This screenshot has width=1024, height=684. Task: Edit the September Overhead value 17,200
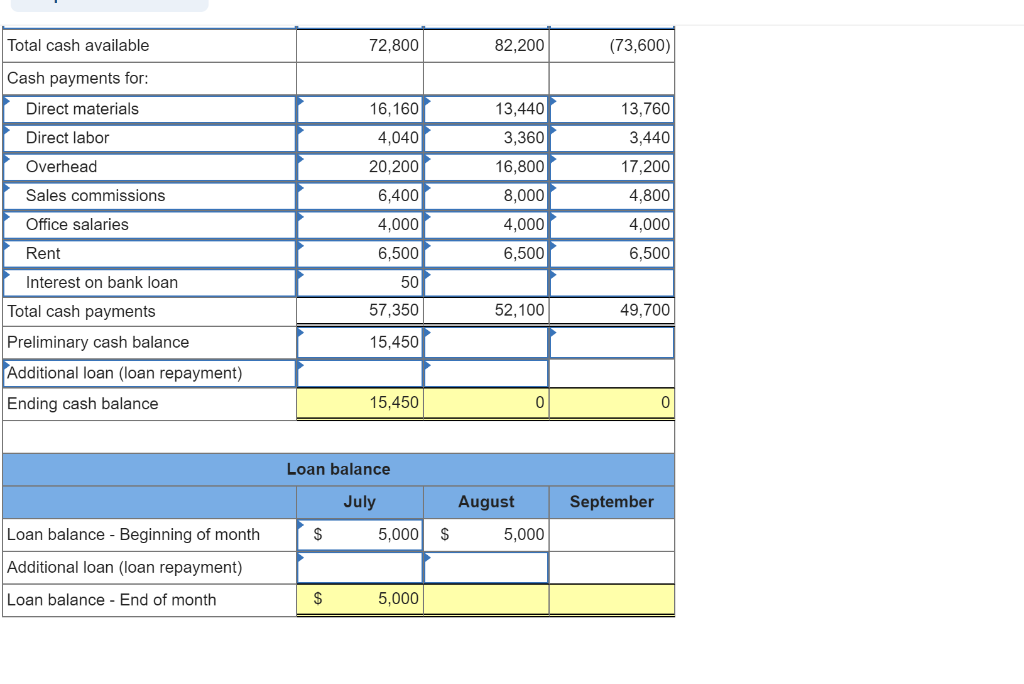pos(612,167)
